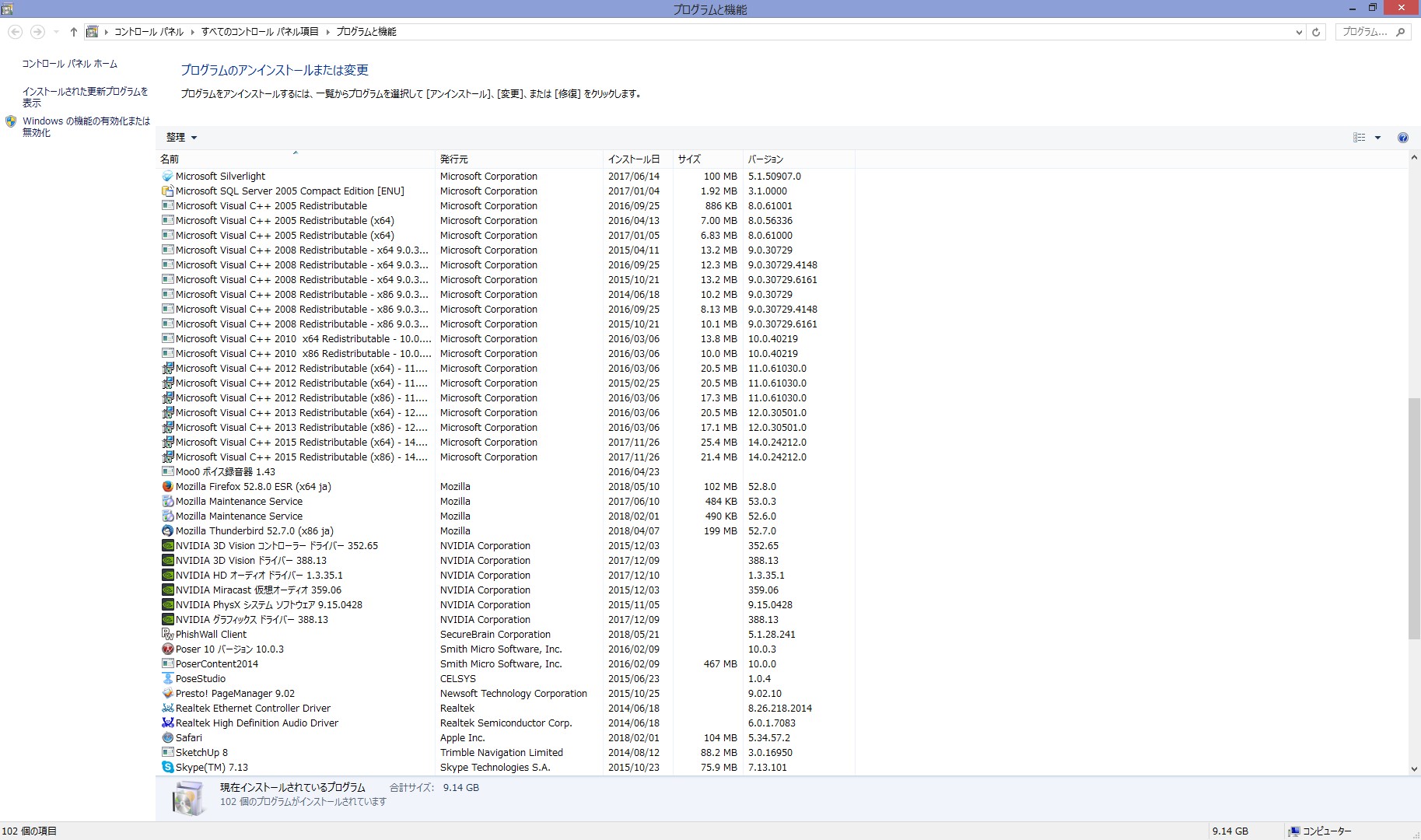The width and height of the screenshot is (1421, 840).
Task: Sort by the 発行元 column header
Action: click(520, 159)
